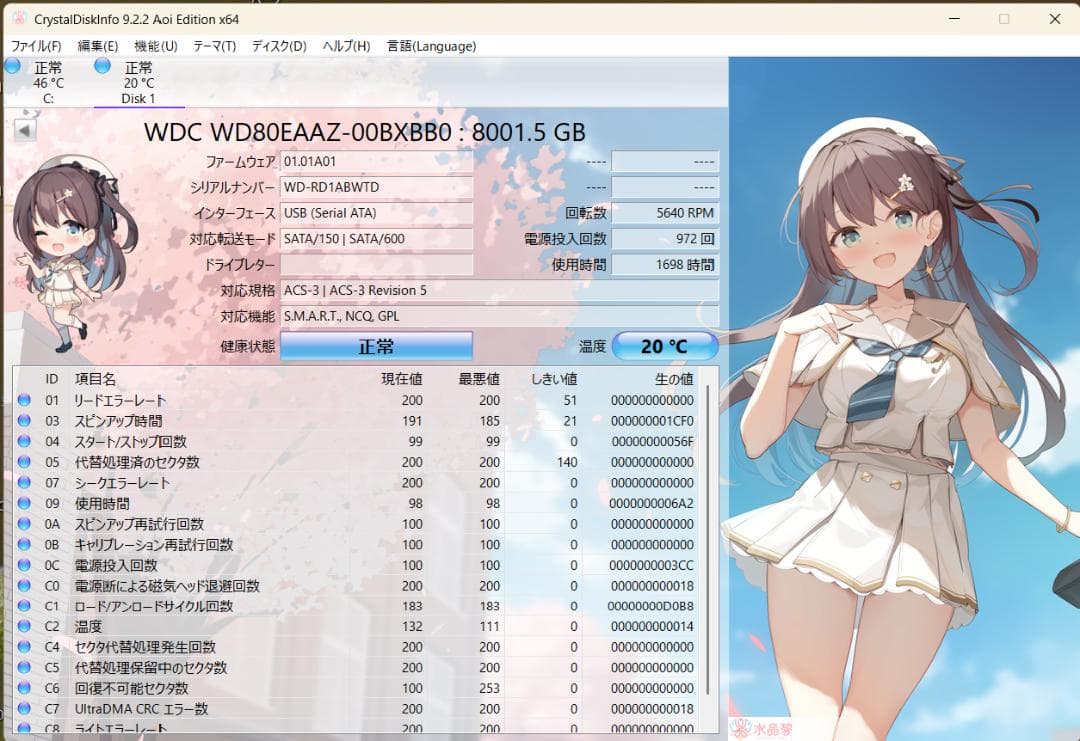
Task: Open the 言語(Language) menu
Action: click(431, 46)
